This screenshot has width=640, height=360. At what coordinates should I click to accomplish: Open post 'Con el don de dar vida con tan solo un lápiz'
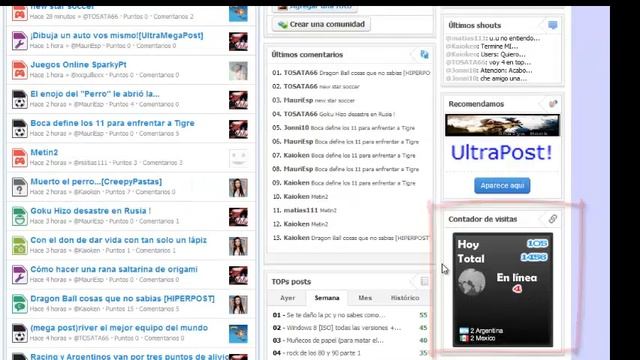[118, 240]
